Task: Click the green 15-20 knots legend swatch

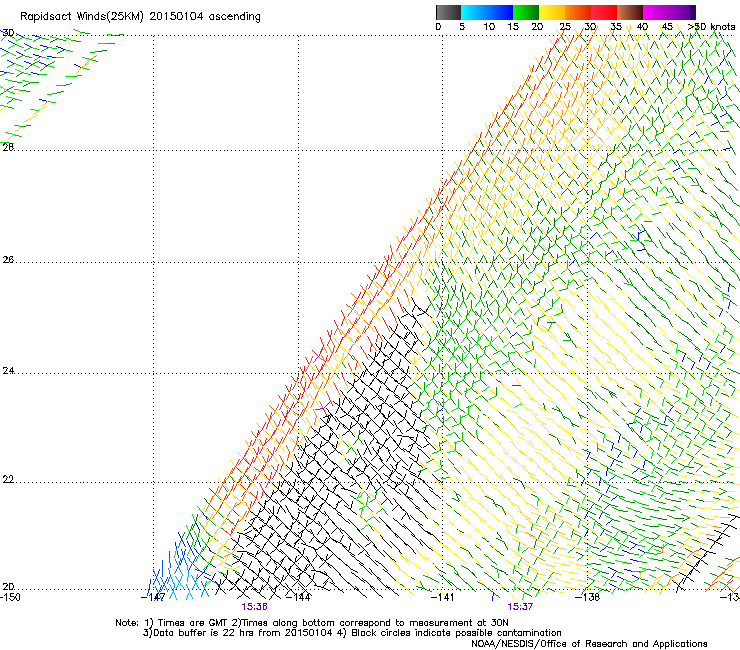Action: 526,12
